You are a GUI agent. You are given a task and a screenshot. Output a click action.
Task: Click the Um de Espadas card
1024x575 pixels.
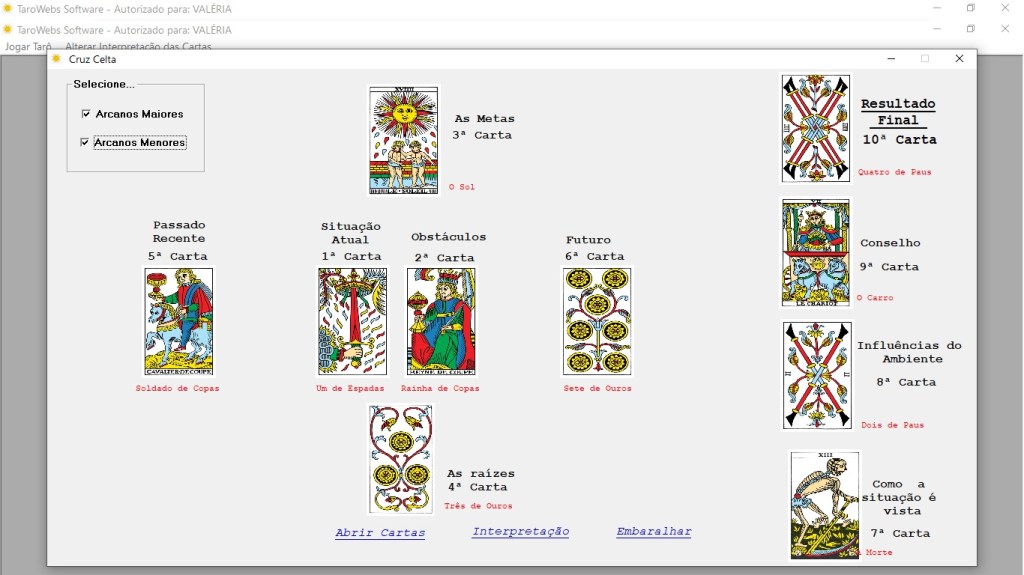coord(352,321)
